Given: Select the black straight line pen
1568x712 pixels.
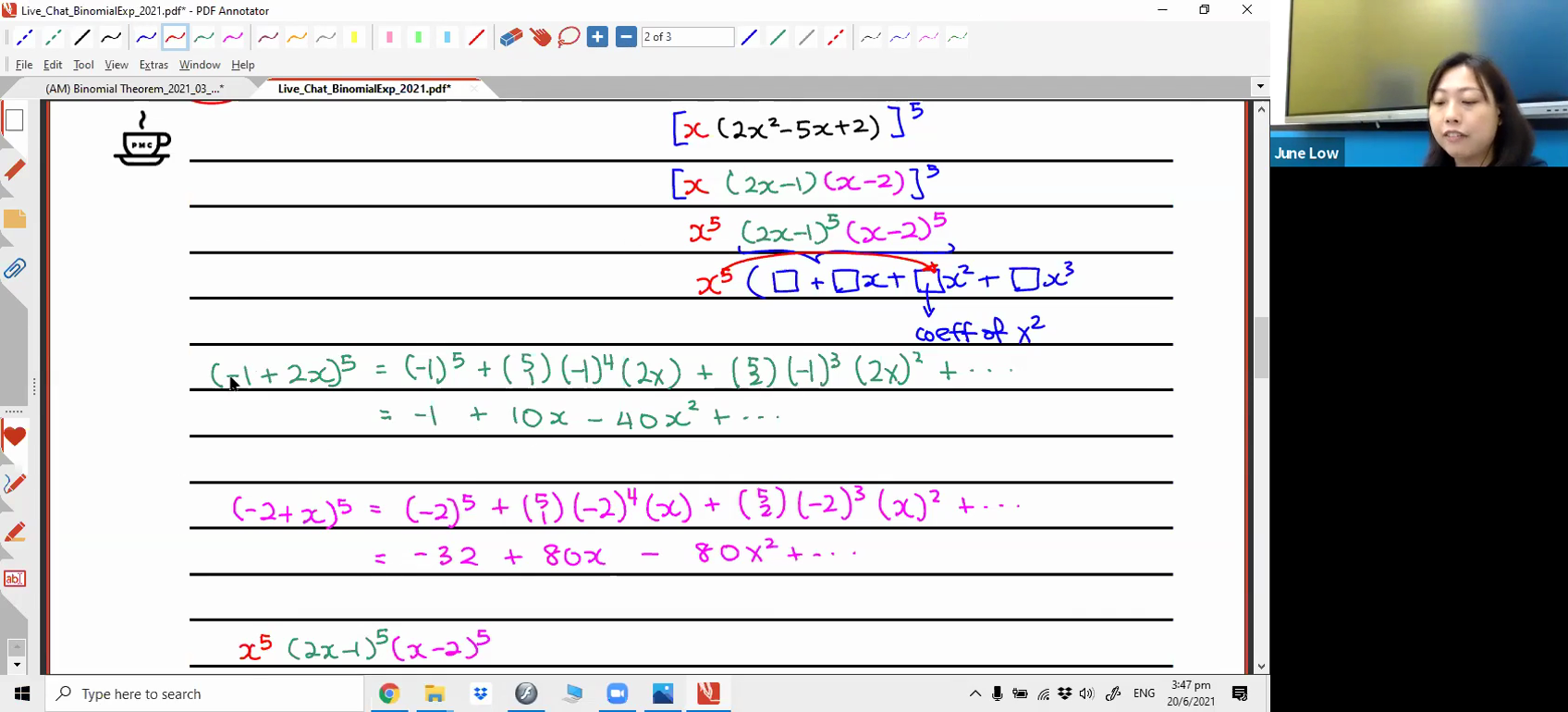Looking at the screenshot, I should 82,38.
